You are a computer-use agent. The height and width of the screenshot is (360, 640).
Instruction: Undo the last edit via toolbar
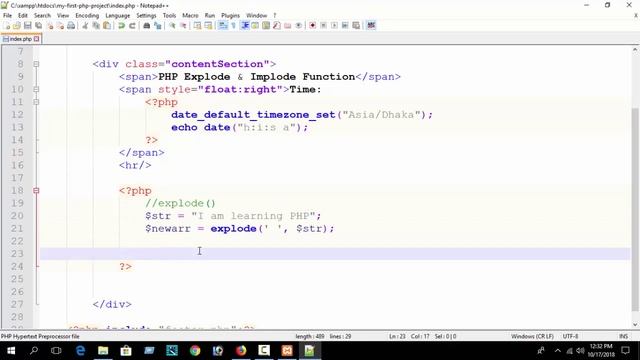coord(121,26)
